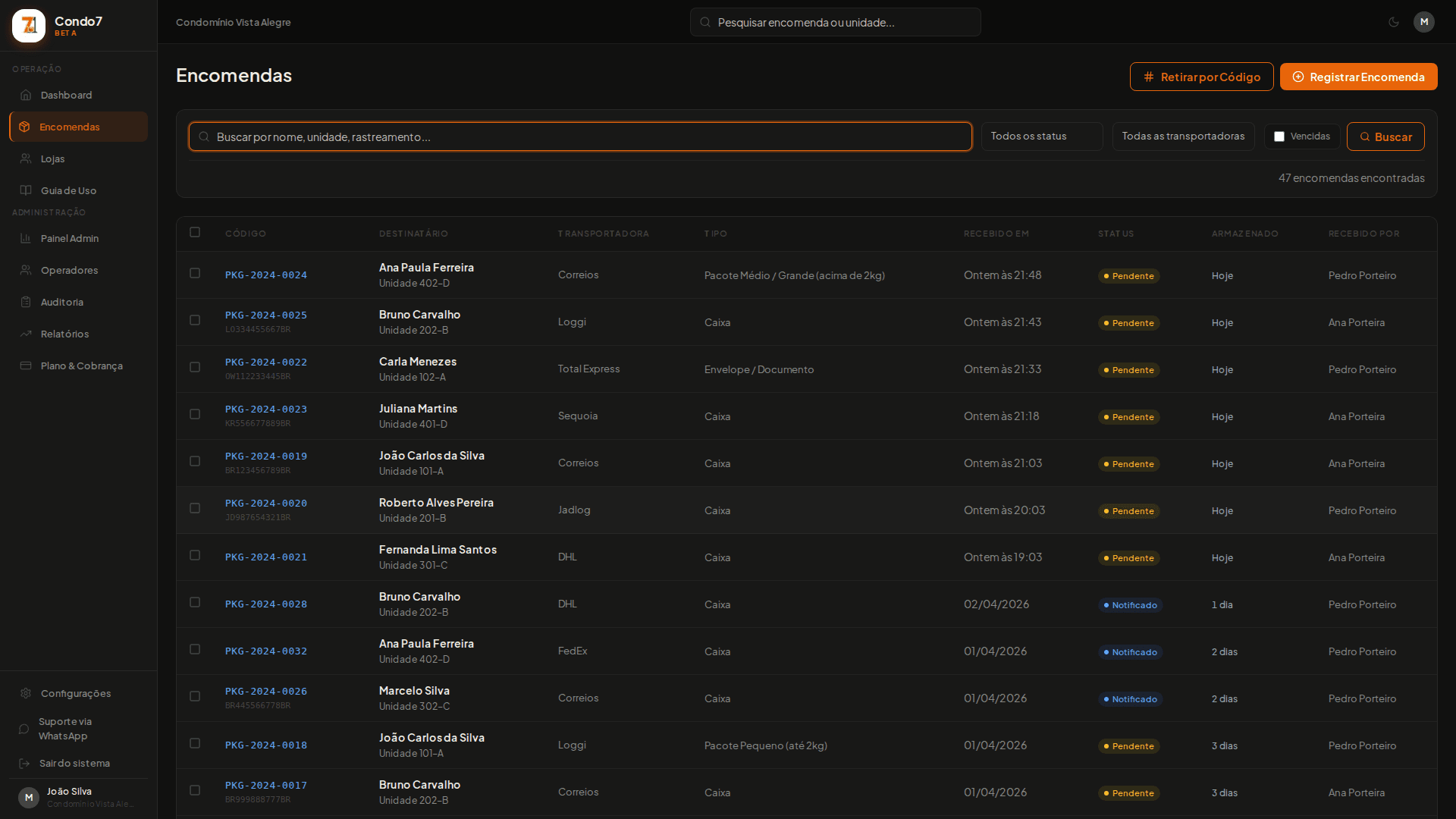Open Relatórios trend icon
The height and width of the screenshot is (819, 1456).
click(x=26, y=334)
